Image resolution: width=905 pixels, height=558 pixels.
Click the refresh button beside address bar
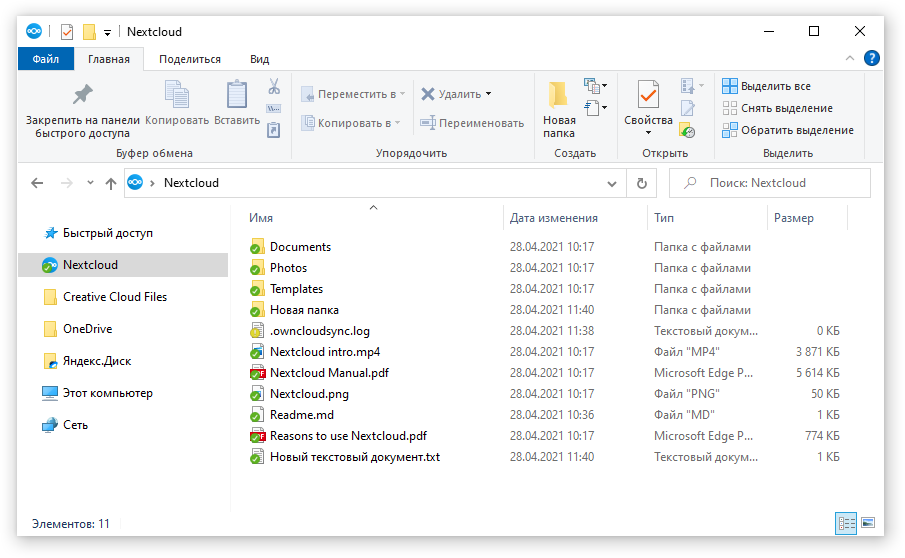[641, 183]
